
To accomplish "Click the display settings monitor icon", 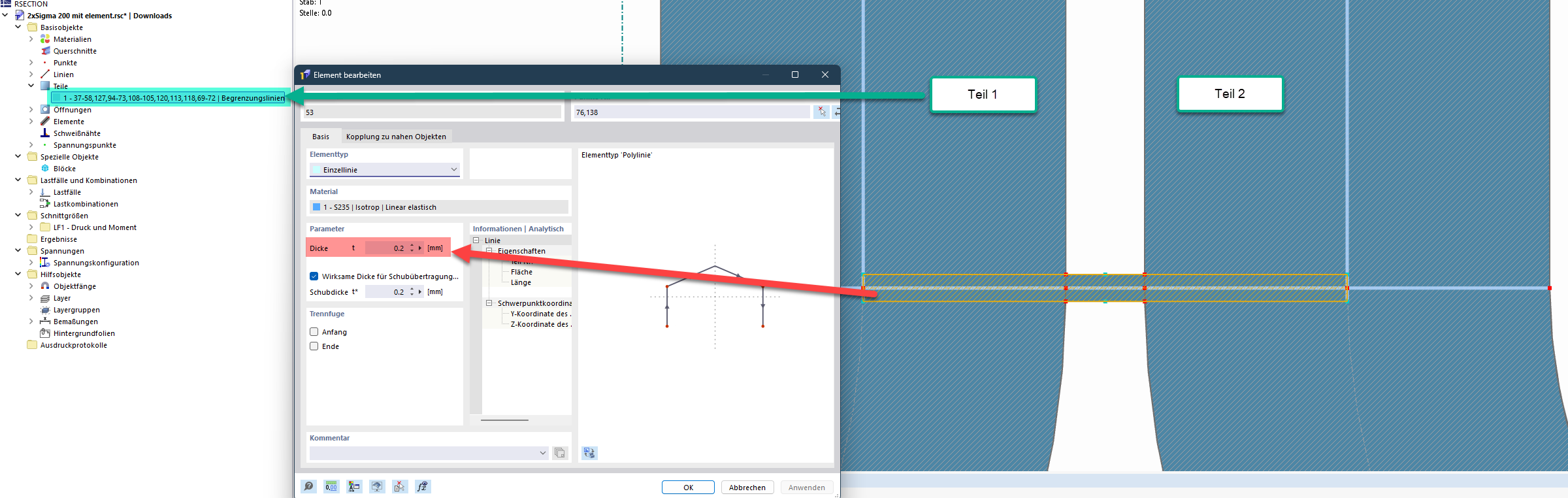I will [x=377, y=487].
